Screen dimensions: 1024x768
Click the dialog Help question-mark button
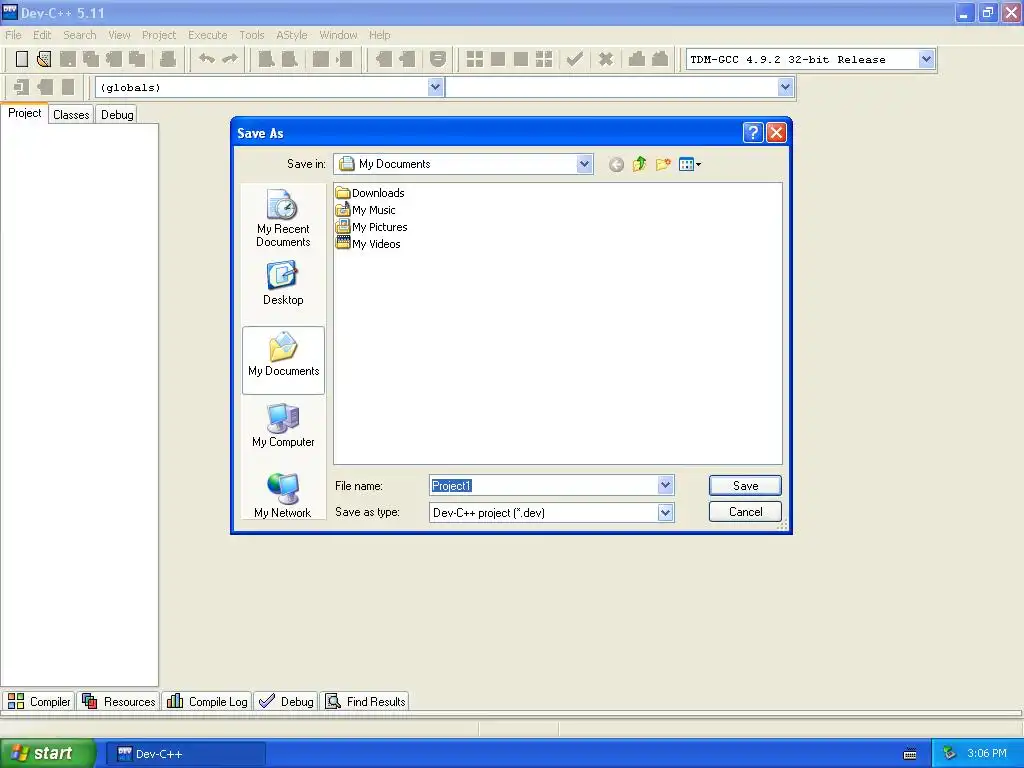753,133
